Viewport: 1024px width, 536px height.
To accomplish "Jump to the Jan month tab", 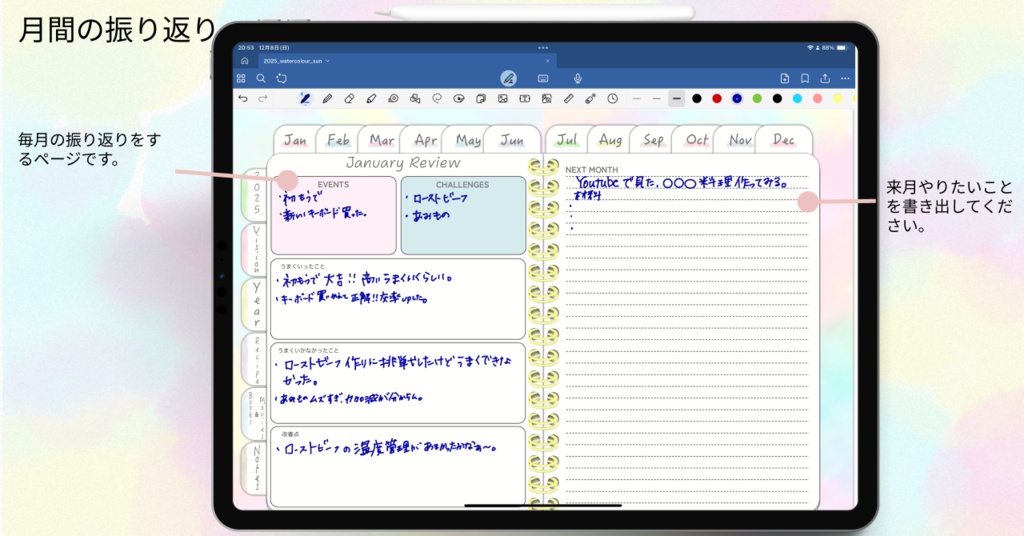I will [295, 140].
